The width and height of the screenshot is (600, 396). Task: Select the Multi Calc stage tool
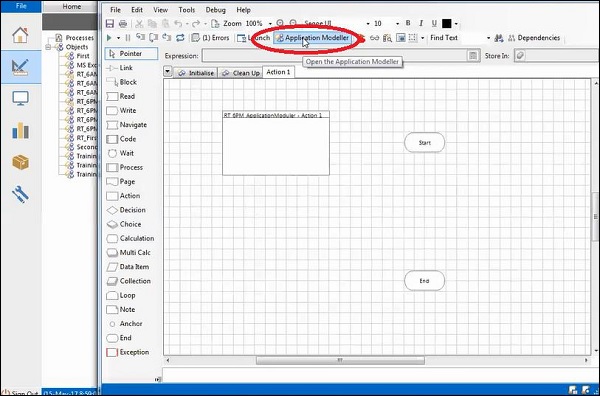[129, 253]
